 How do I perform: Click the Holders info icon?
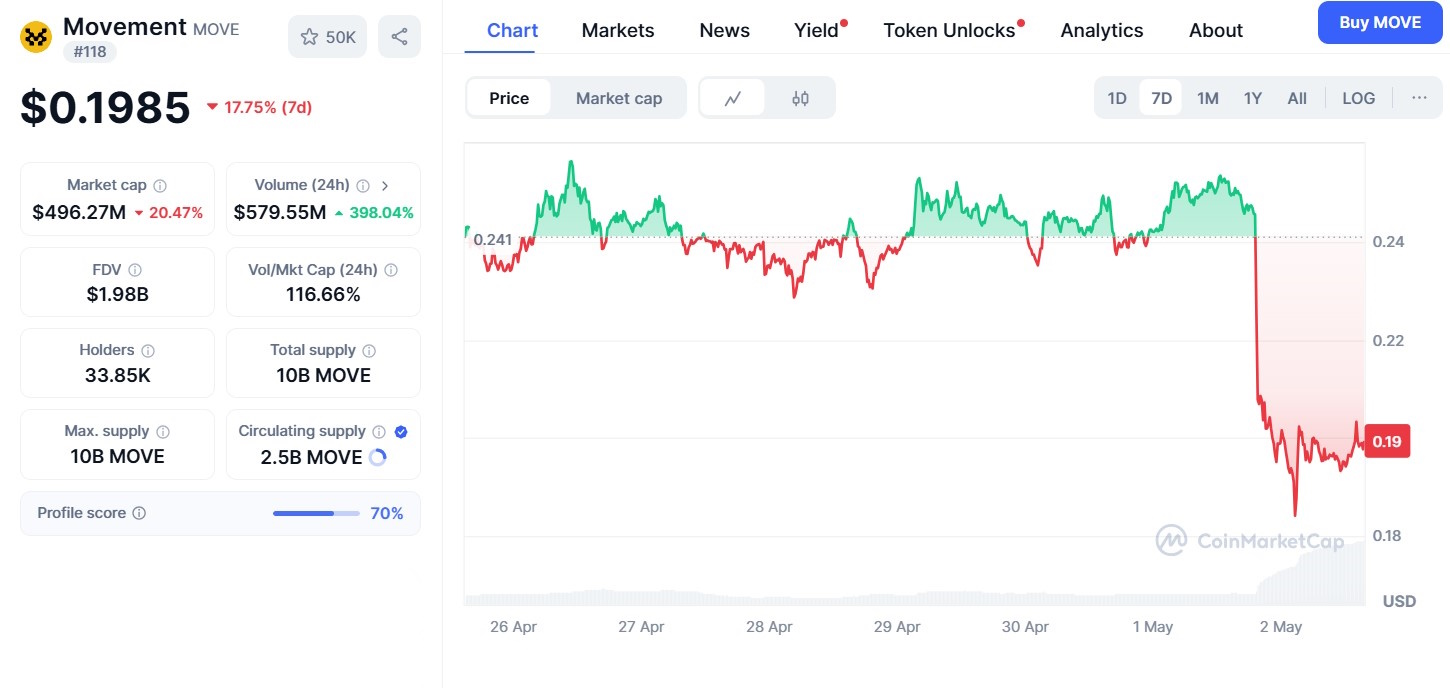(148, 351)
